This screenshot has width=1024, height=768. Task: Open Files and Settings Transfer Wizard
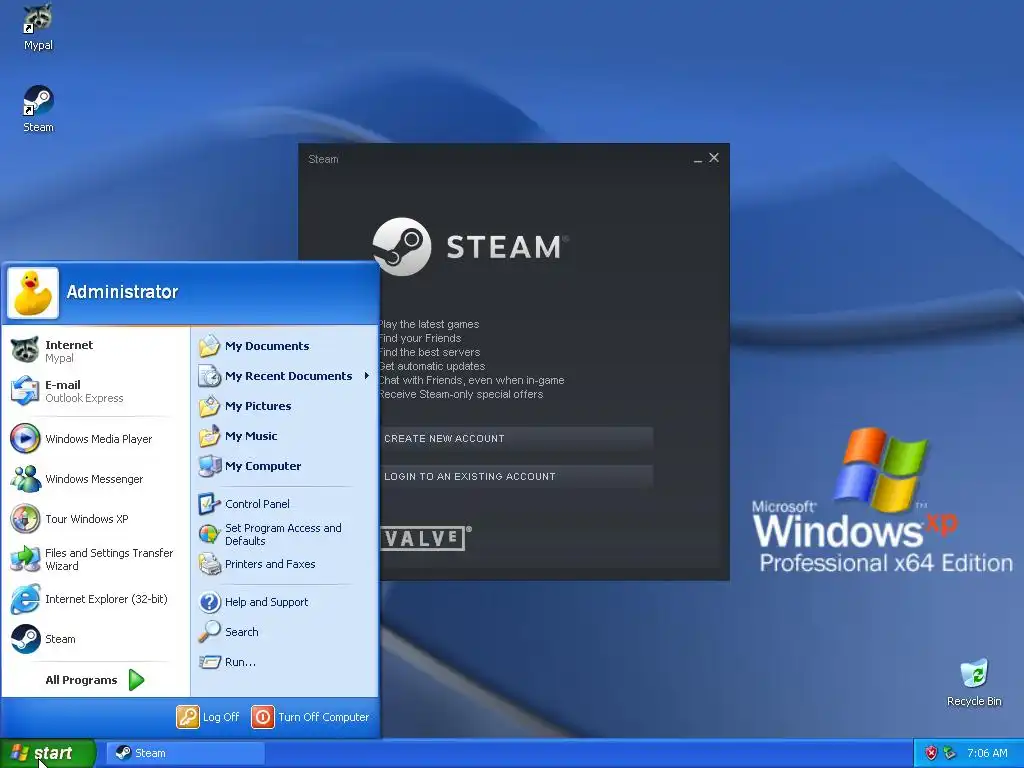[95, 559]
